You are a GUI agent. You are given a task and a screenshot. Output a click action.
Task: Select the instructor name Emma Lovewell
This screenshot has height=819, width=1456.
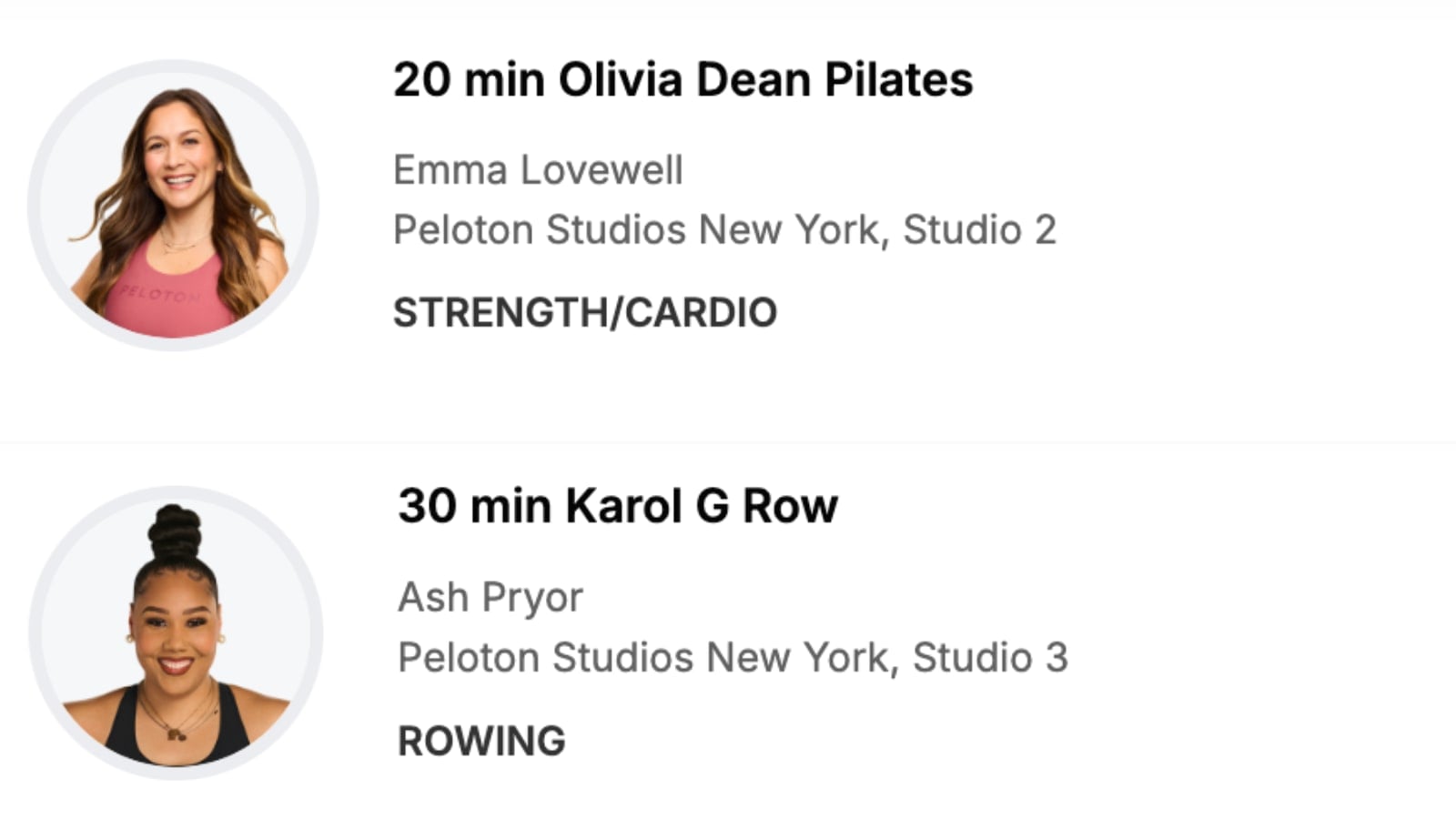click(x=538, y=170)
